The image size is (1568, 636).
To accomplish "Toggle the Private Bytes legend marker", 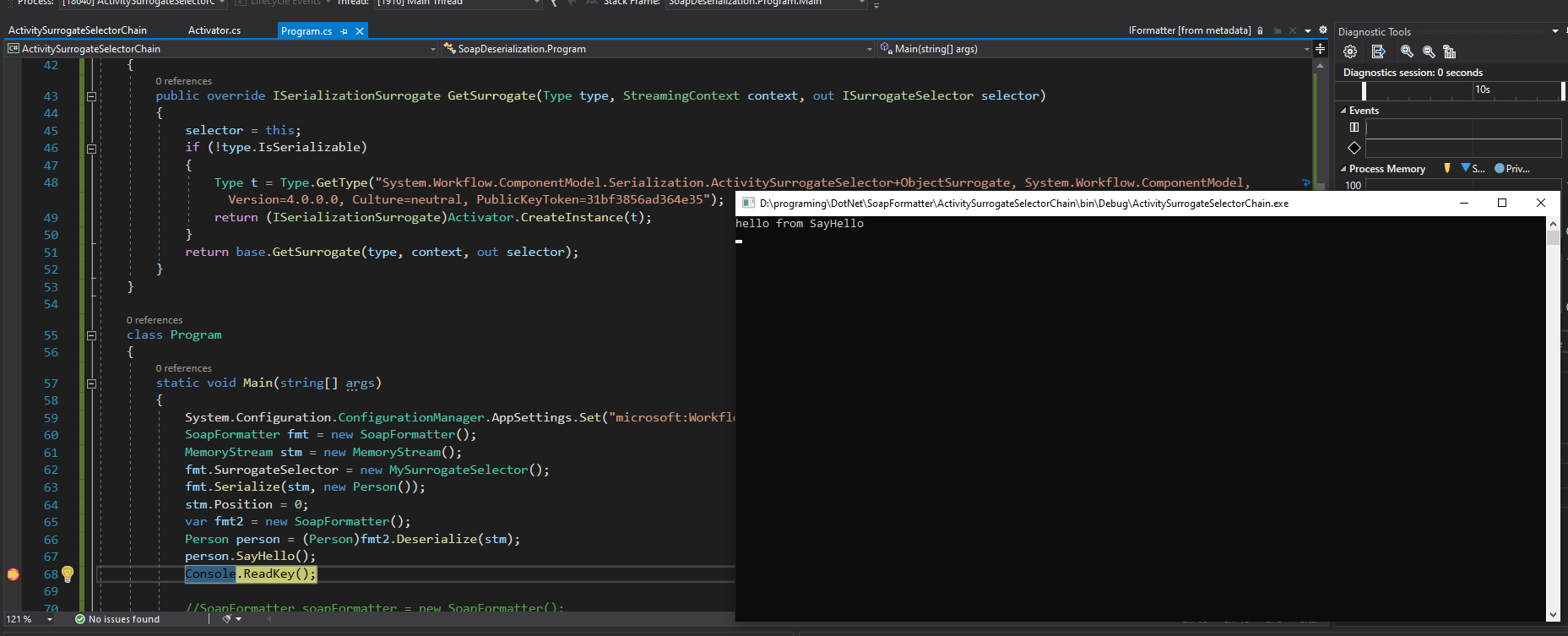I will coord(1500,168).
